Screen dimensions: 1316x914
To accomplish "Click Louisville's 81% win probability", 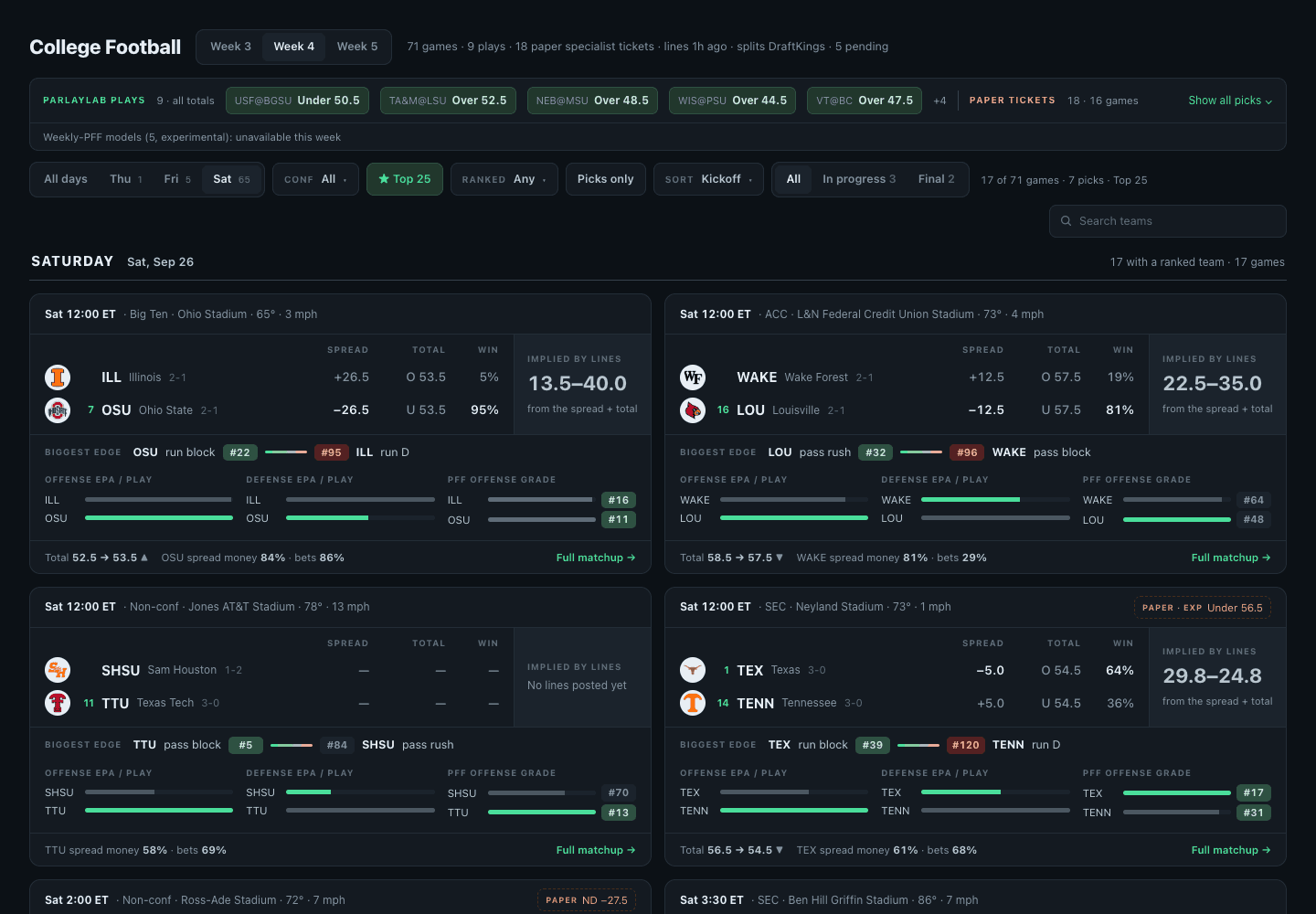I will pos(1120,410).
